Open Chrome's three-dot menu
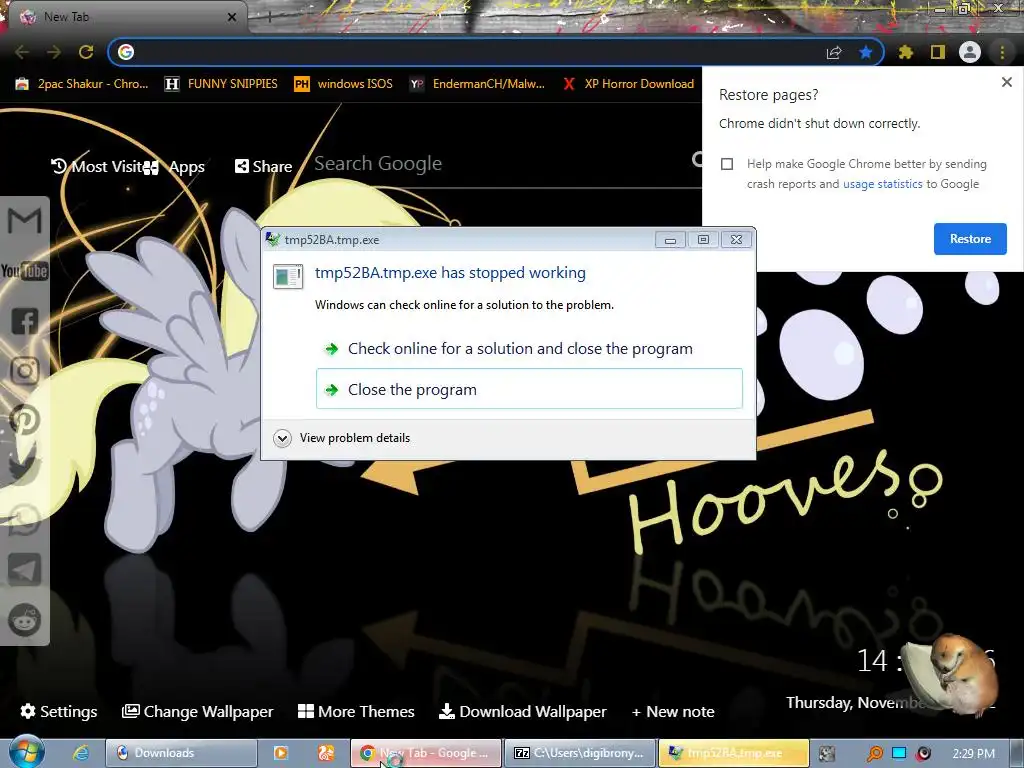The height and width of the screenshot is (768, 1024). 1002,52
